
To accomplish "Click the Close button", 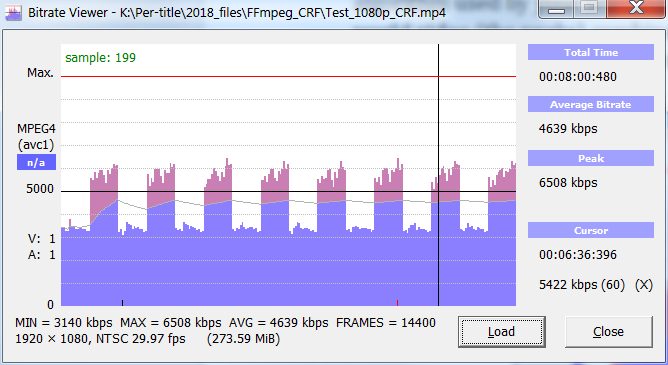I will 608,332.
